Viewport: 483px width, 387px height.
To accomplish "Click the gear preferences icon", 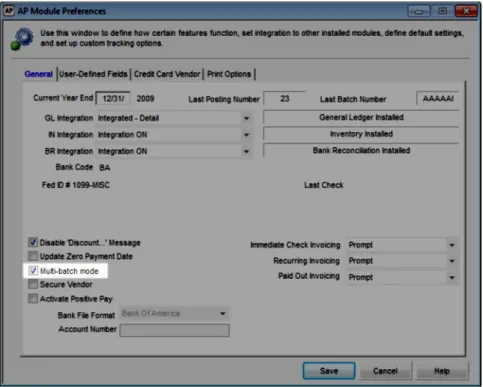I will (22, 39).
